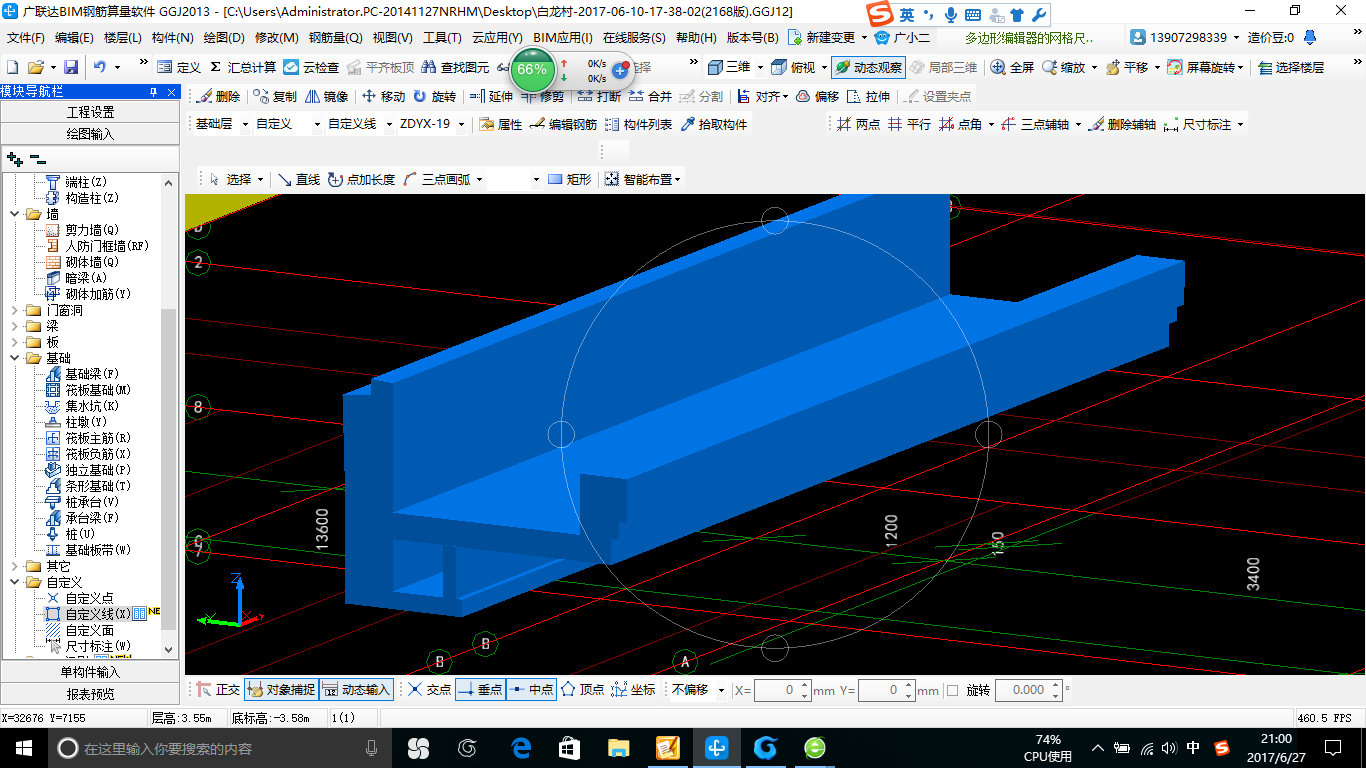Viewport: 1366px width, 768px height.
Task: Open 工程设置 panel section
Action: click(90, 112)
